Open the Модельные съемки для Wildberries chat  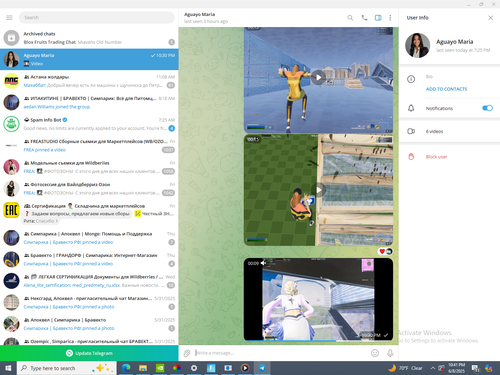89,167
